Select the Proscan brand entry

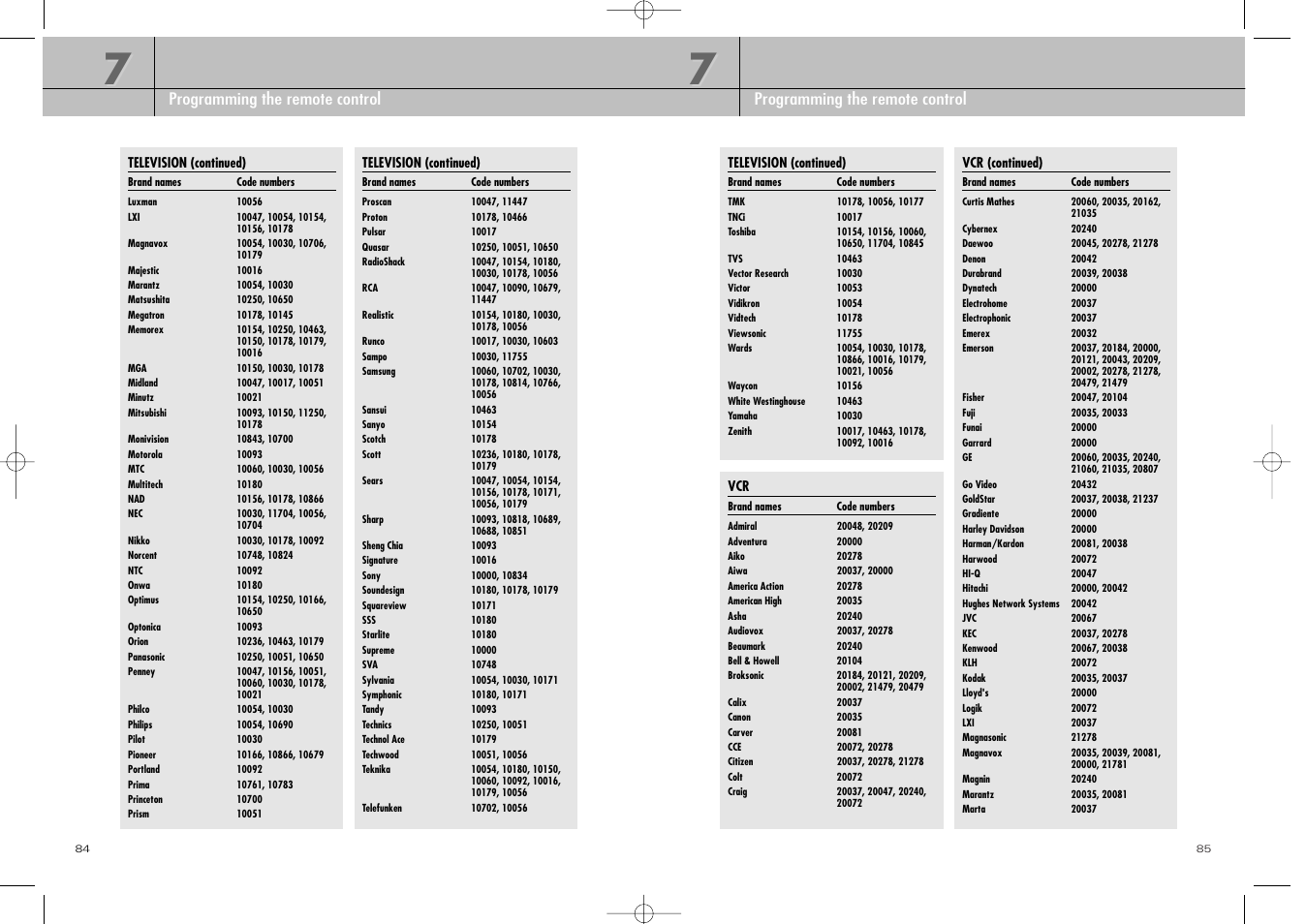377,202
